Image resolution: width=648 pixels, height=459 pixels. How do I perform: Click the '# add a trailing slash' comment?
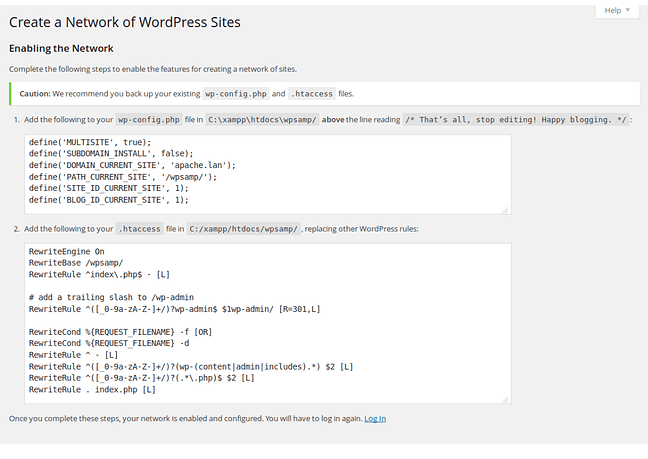(x=111, y=297)
